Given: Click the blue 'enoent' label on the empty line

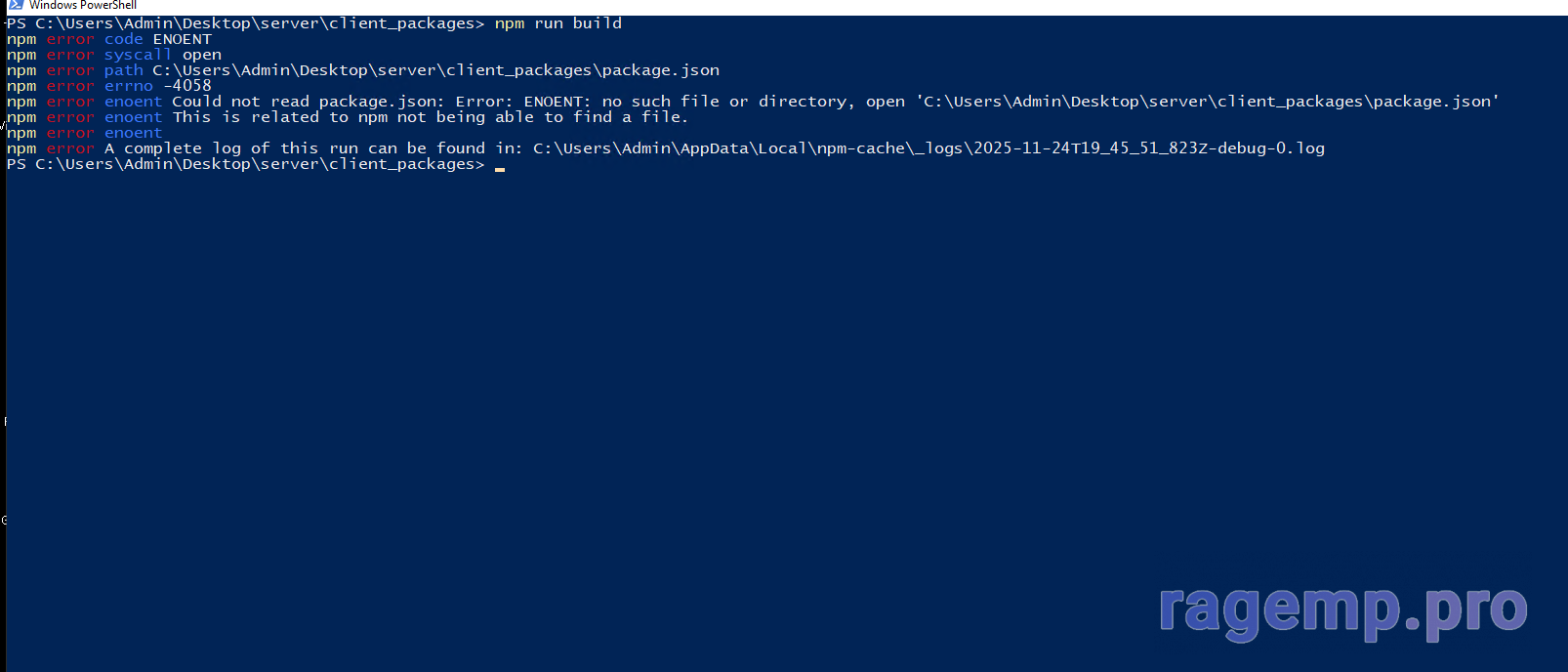Looking at the screenshot, I should [x=134, y=133].
